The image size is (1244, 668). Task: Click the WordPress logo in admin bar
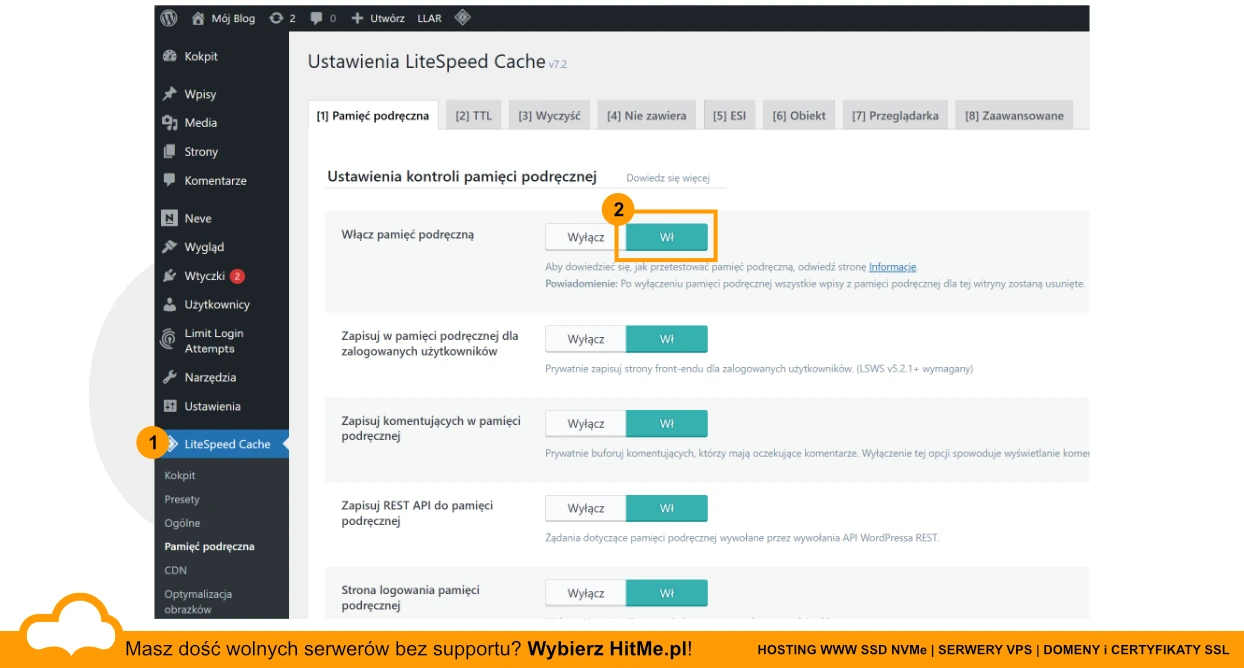click(169, 18)
